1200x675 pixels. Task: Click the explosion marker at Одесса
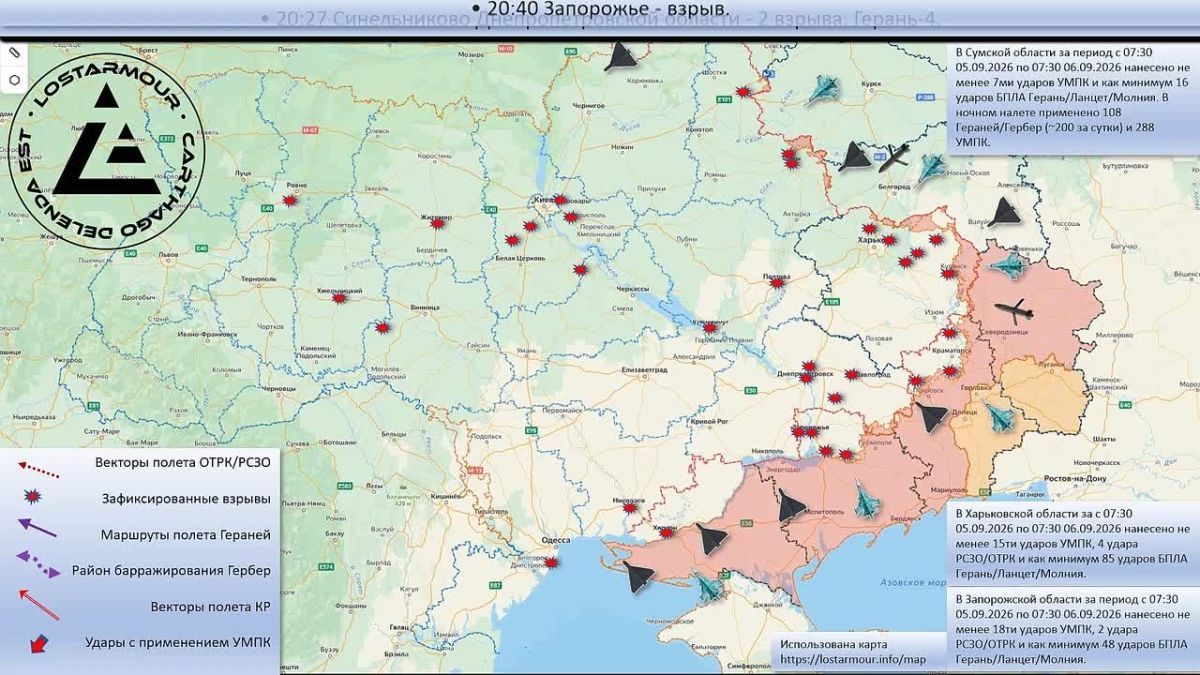(x=551, y=564)
